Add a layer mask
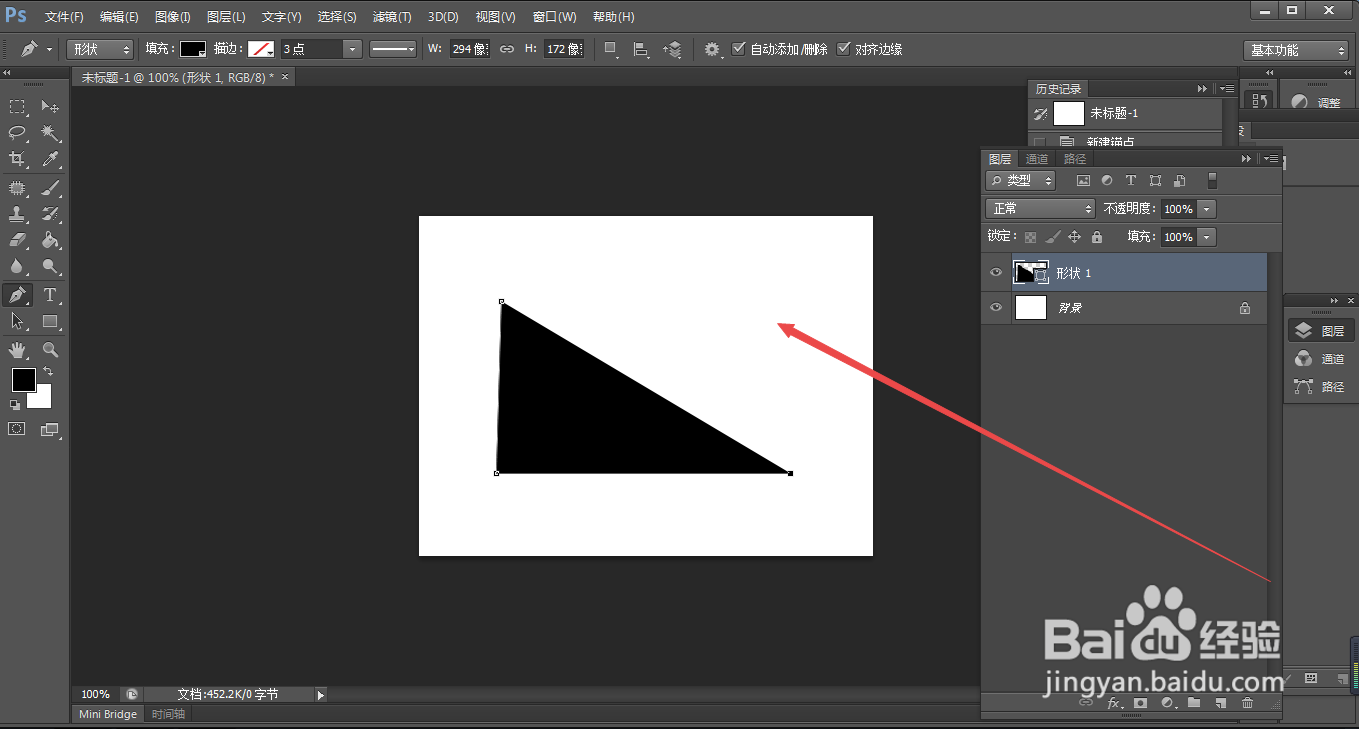Image resolution: width=1359 pixels, height=729 pixels. [x=1140, y=703]
